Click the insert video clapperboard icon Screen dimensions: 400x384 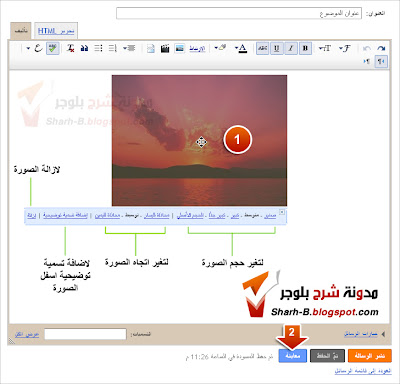pyautogui.click(x=165, y=49)
